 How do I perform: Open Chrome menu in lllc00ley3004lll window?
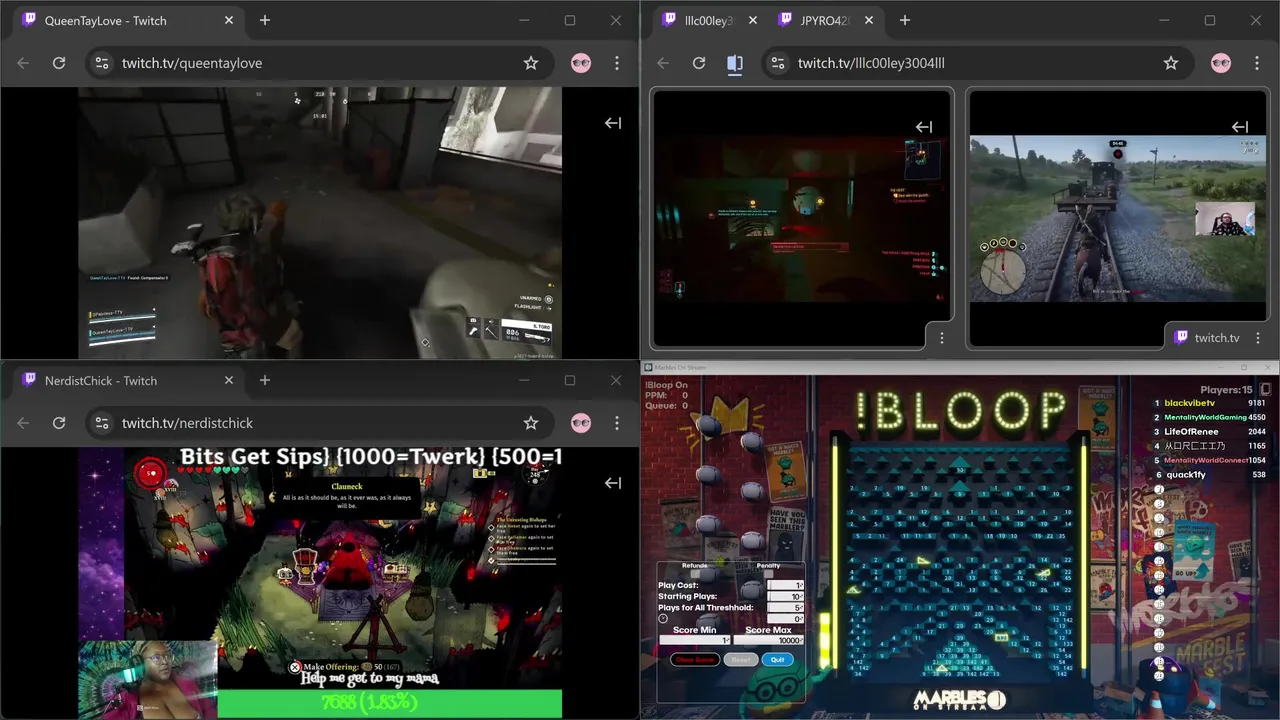coord(1257,63)
